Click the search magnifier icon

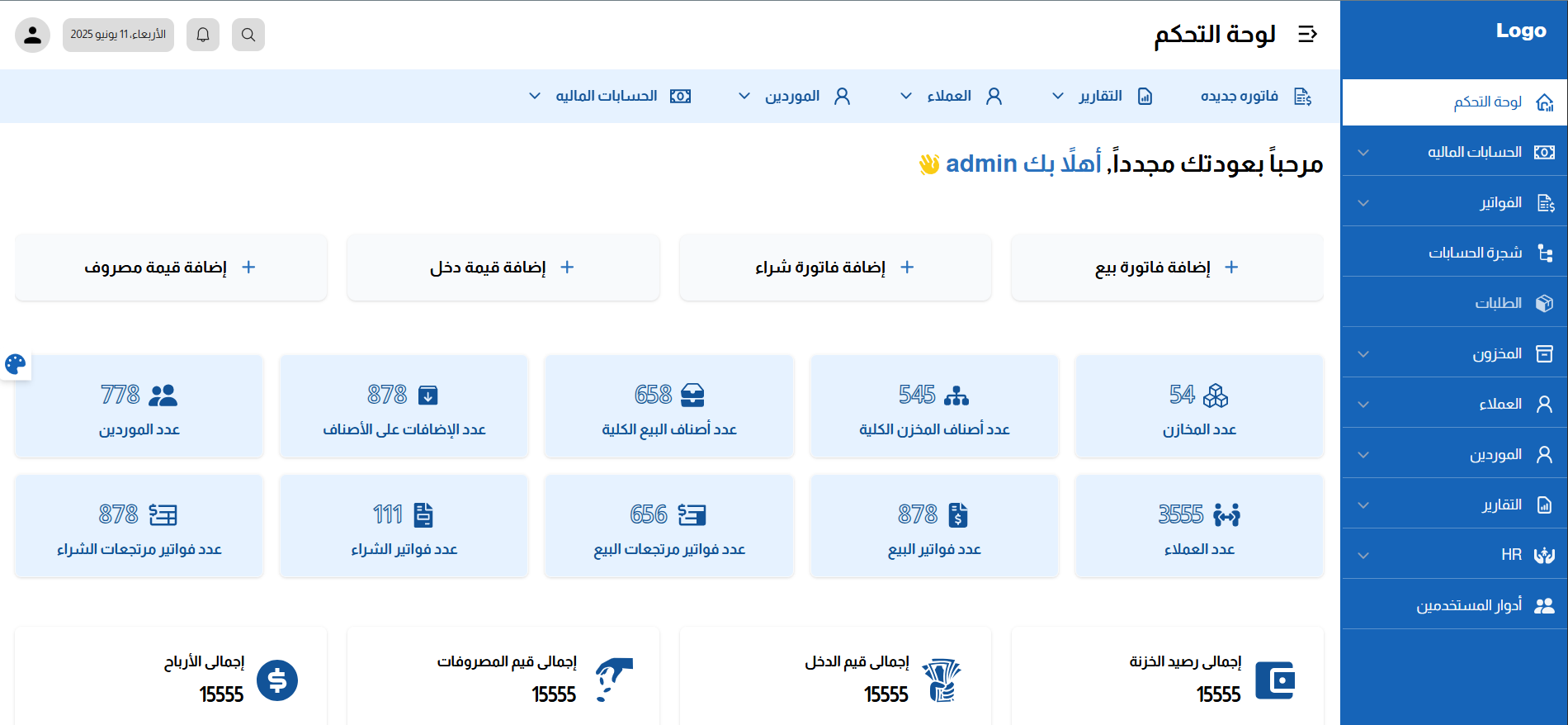coord(248,35)
